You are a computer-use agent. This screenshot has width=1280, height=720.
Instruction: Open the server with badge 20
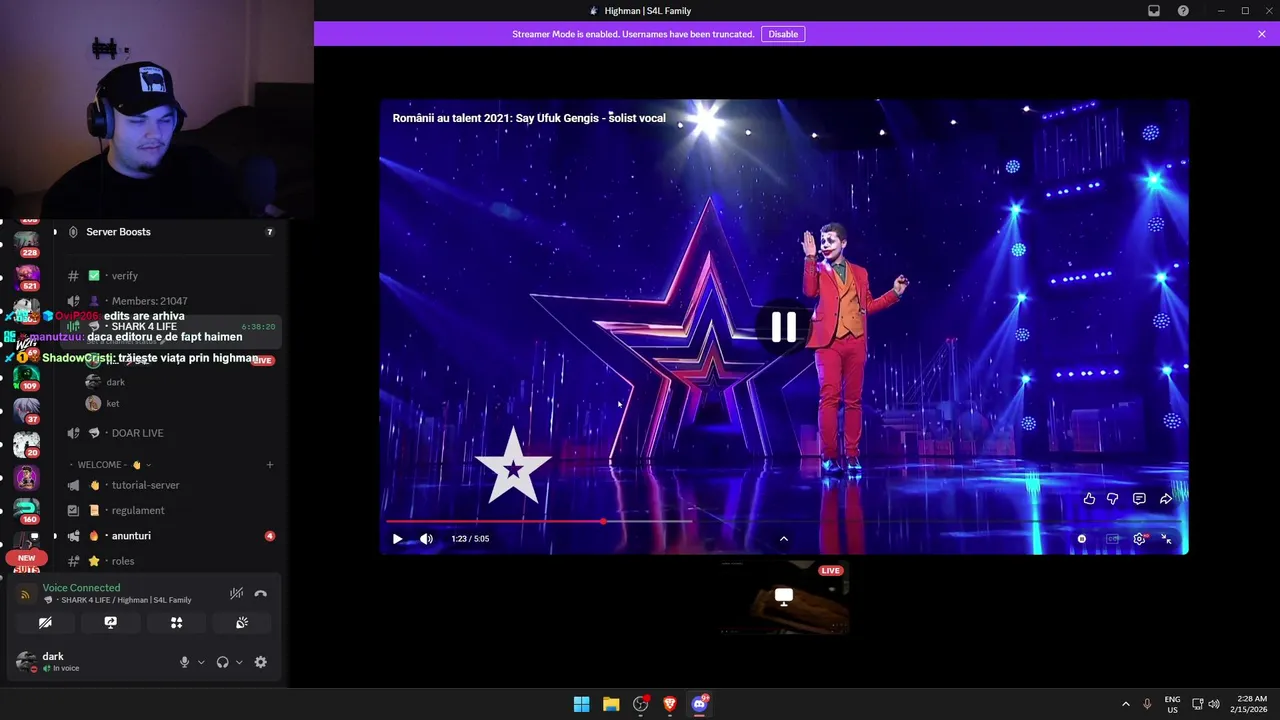coord(27,444)
